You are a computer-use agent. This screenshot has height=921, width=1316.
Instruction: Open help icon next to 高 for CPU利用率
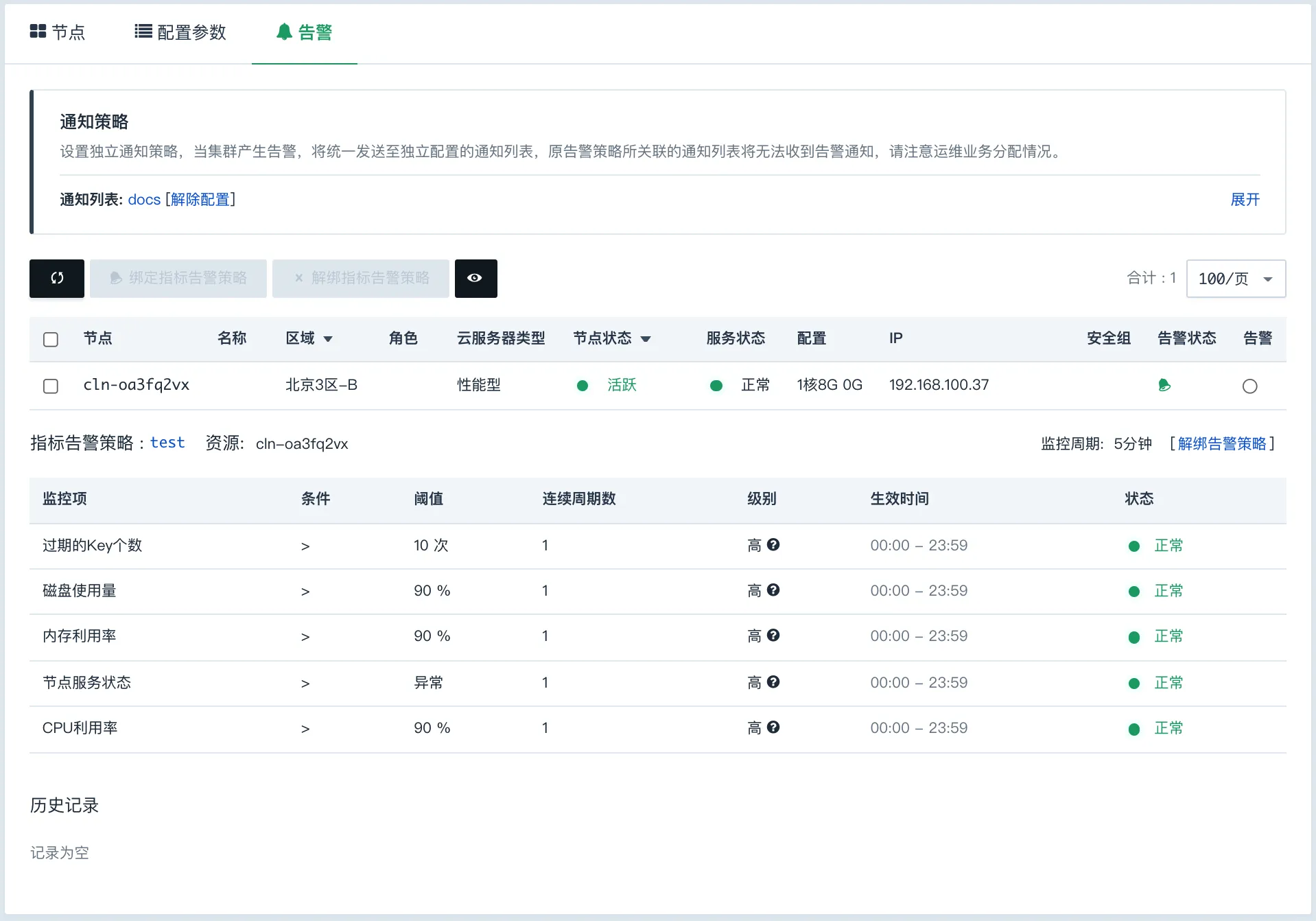(x=773, y=727)
